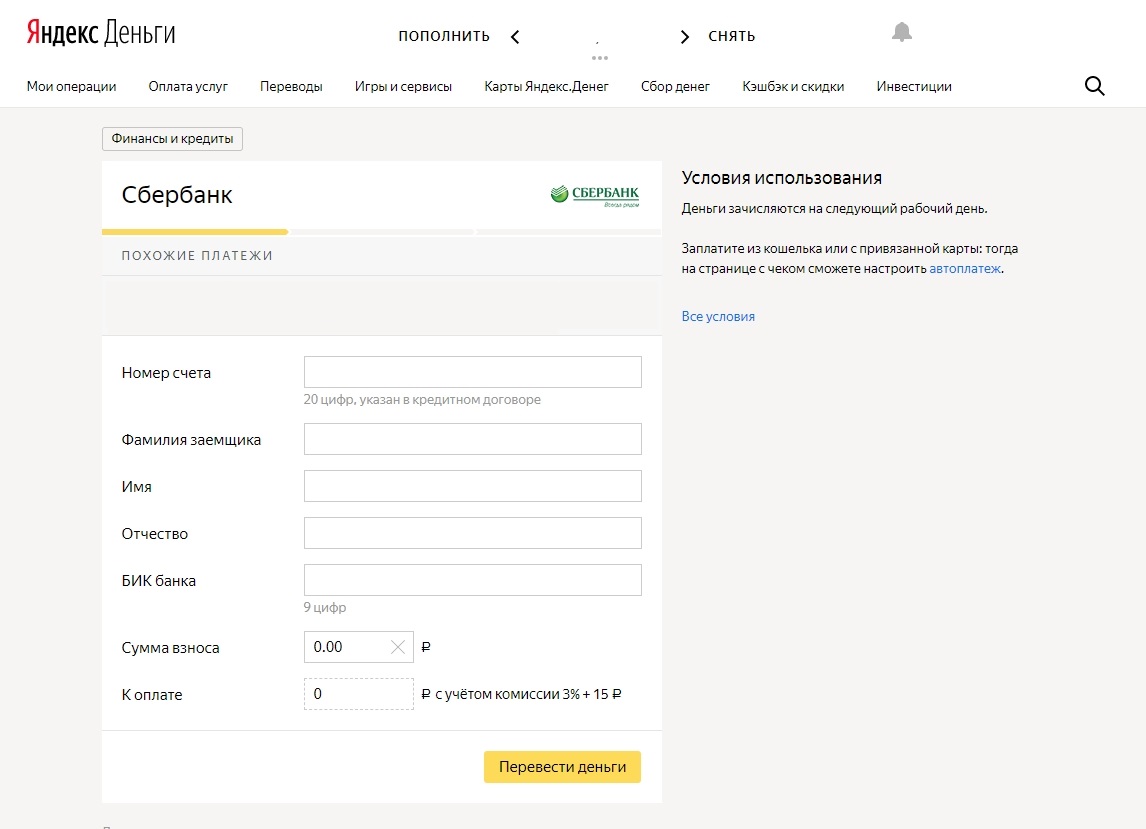Screen dimensions: 1146x829
Task: Click the Фамилия заемщика input field
Action: tap(472, 439)
